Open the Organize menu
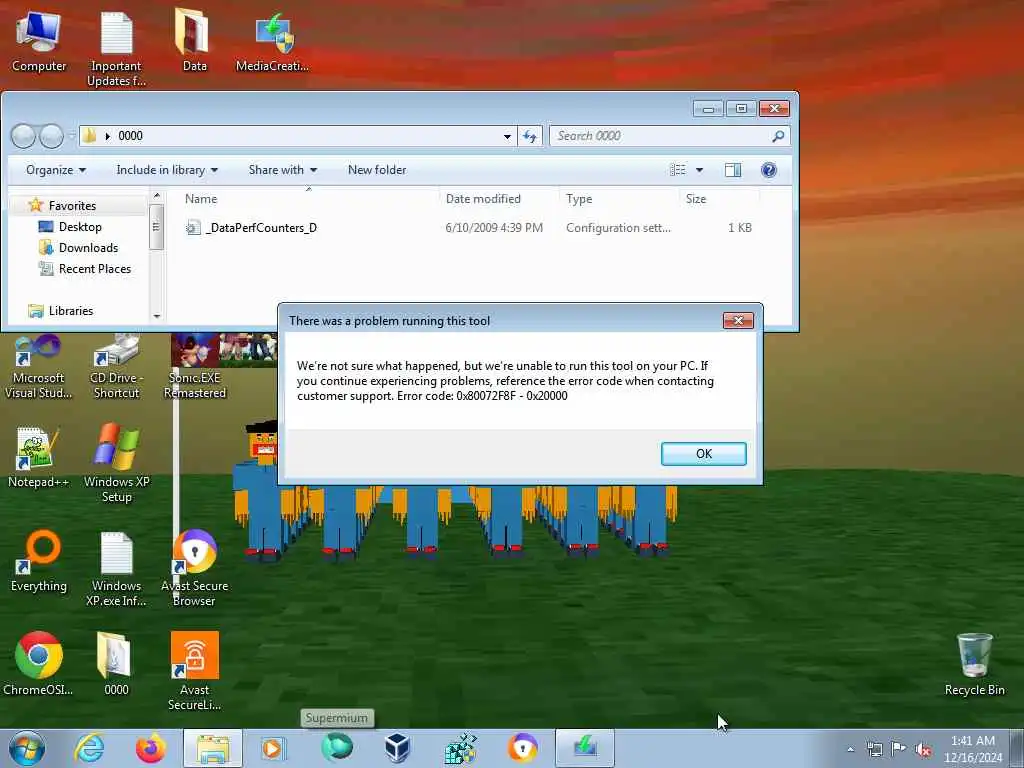Image resolution: width=1024 pixels, height=768 pixels. tap(56, 170)
